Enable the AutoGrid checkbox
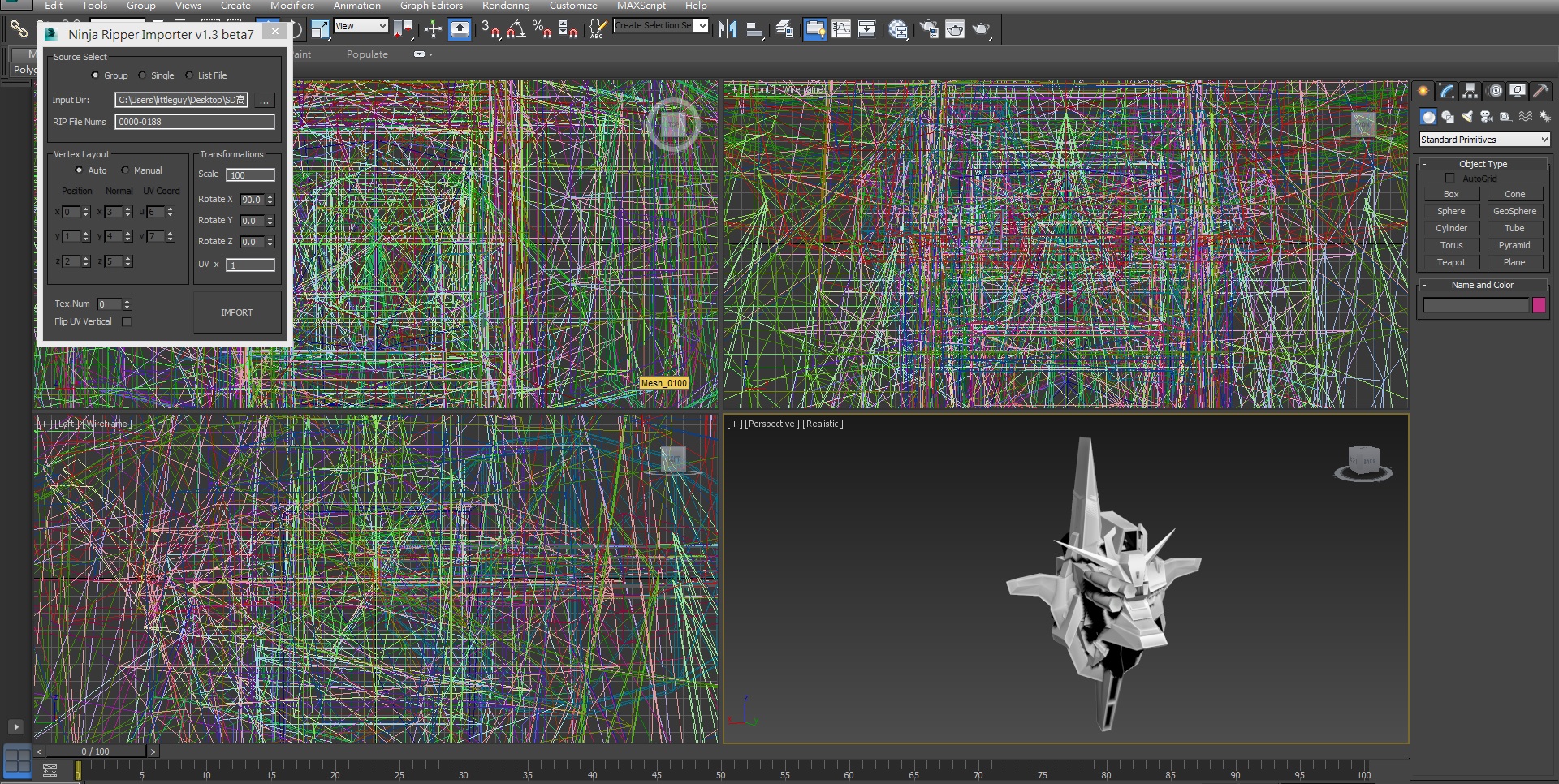This screenshot has width=1559, height=784. [x=1449, y=179]
